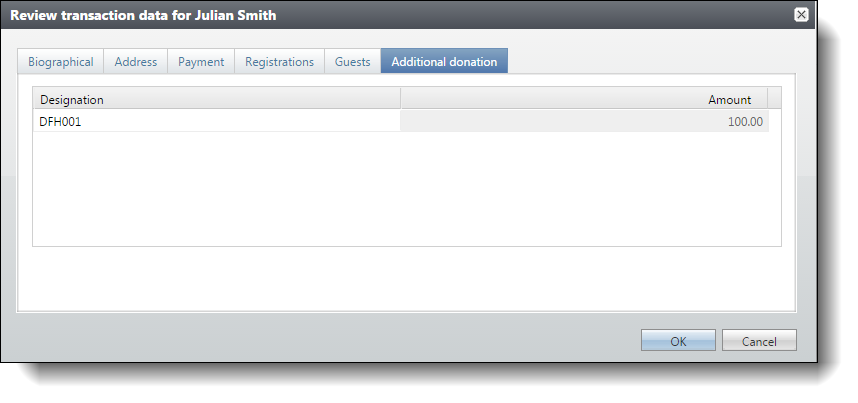Screen dimensions: 858x403
Task: Click the blank header cell after Amount
Action: click(774, 99)
